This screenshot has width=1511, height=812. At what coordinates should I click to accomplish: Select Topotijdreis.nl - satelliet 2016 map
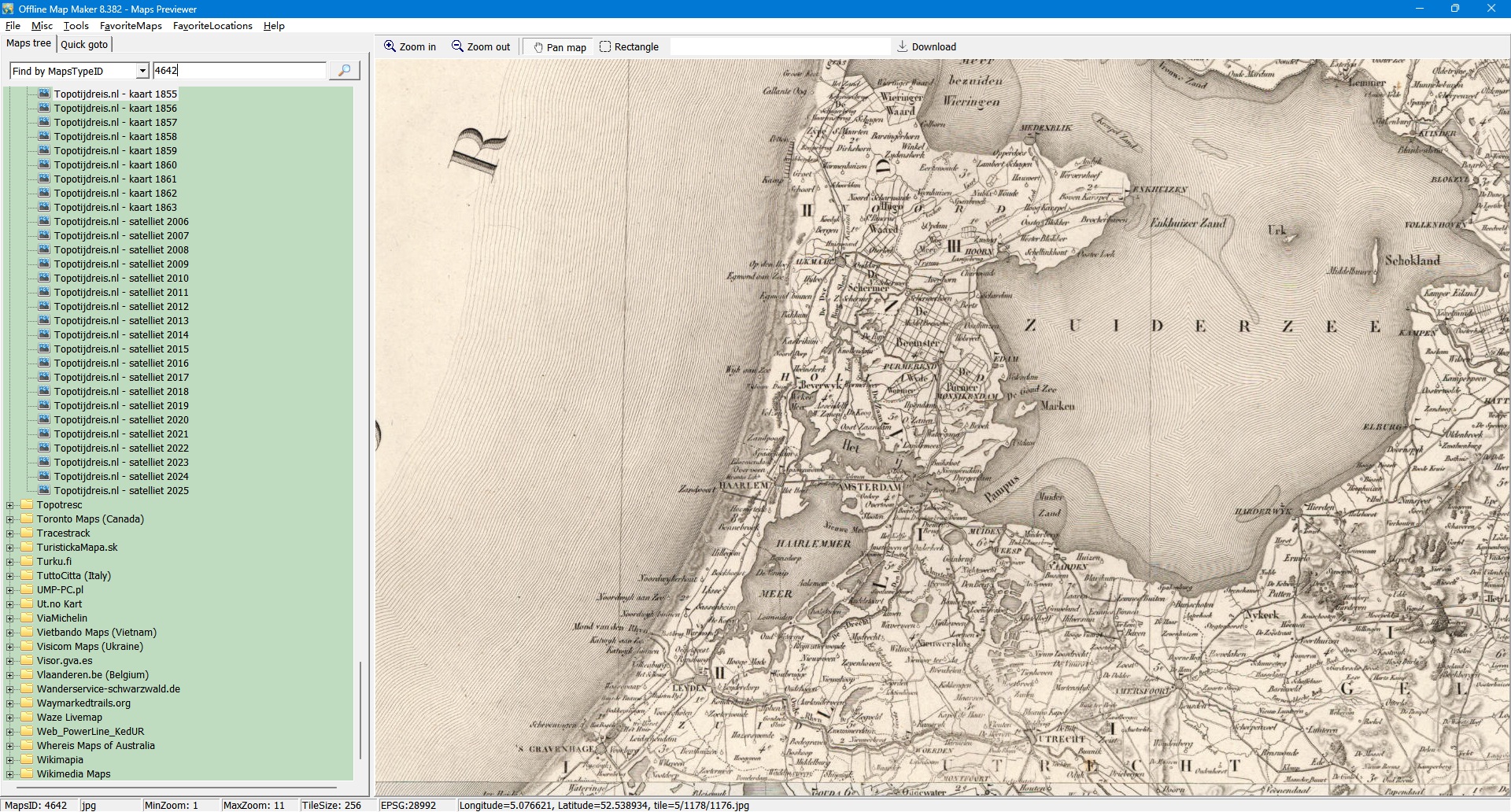click(x=121, y=363)
